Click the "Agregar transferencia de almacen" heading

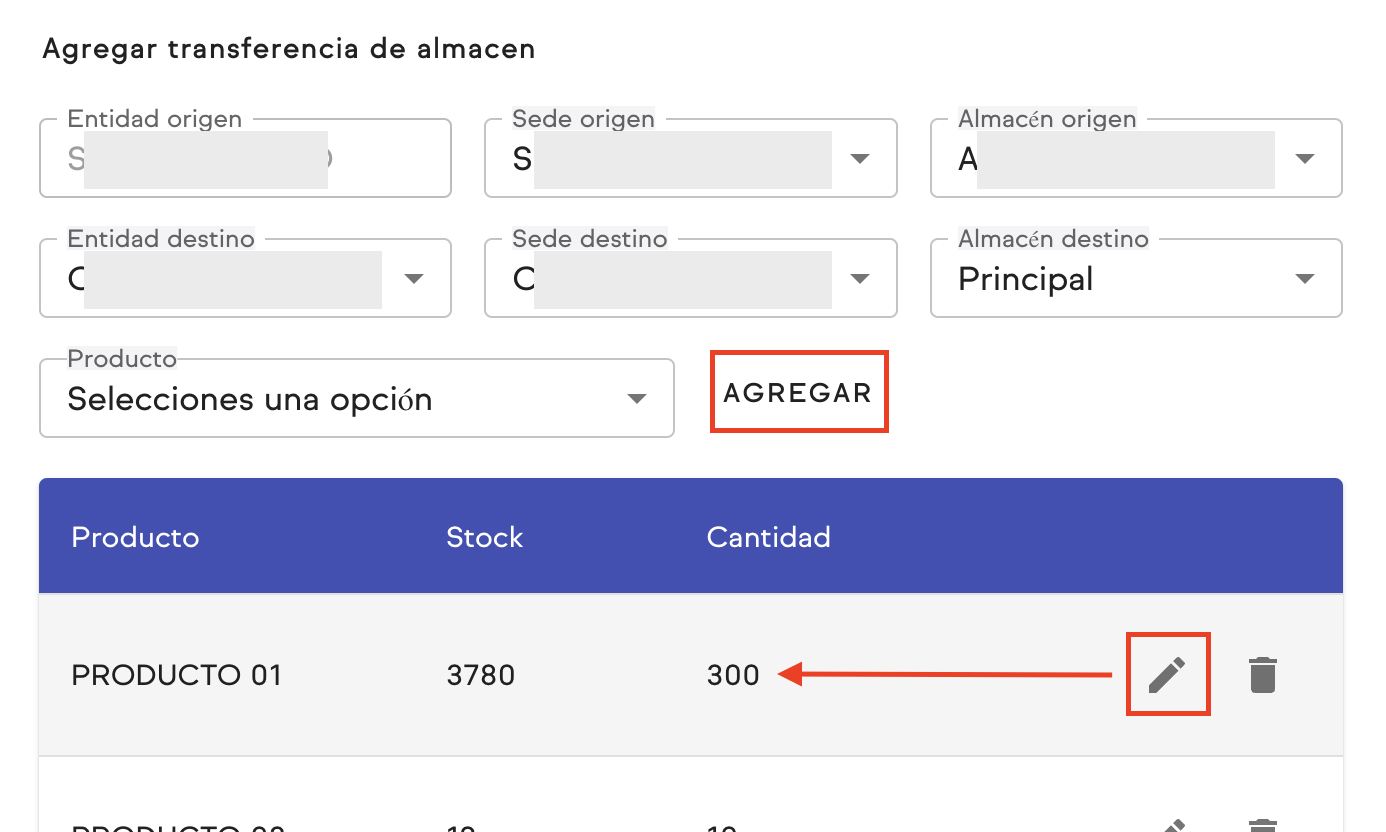[288, 49]
